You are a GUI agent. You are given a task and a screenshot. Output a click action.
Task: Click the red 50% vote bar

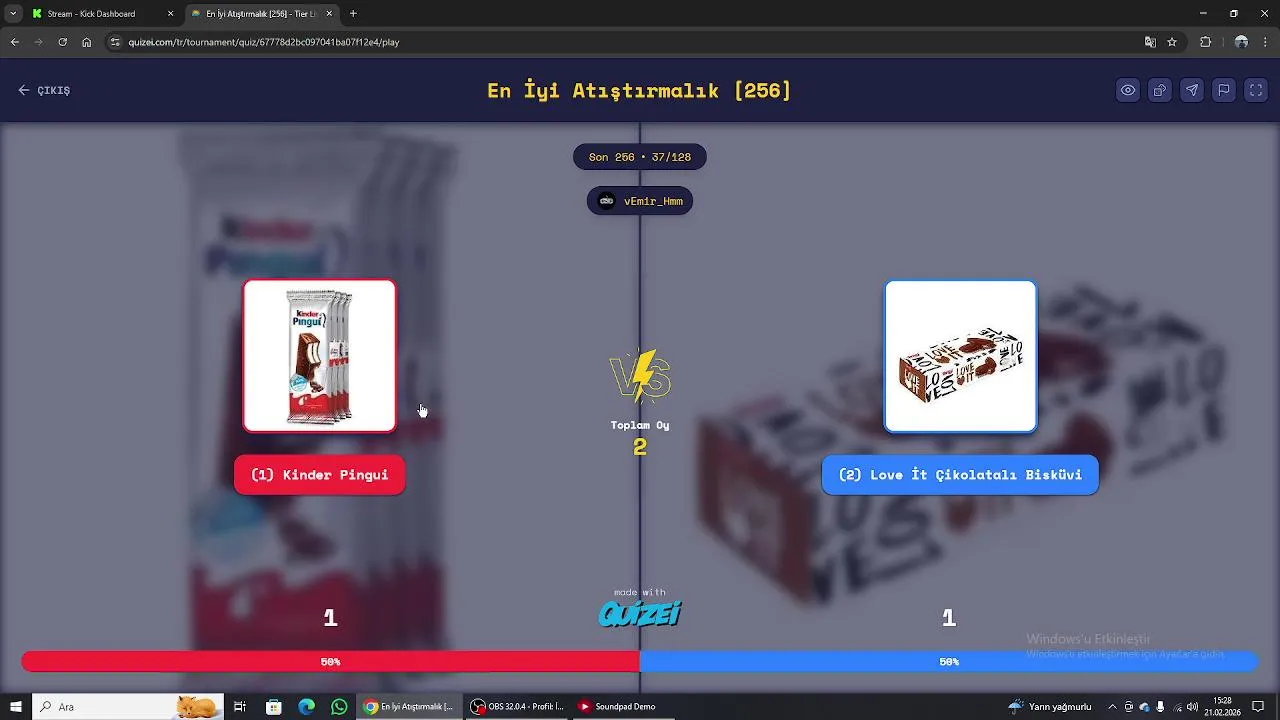[331, 661]
